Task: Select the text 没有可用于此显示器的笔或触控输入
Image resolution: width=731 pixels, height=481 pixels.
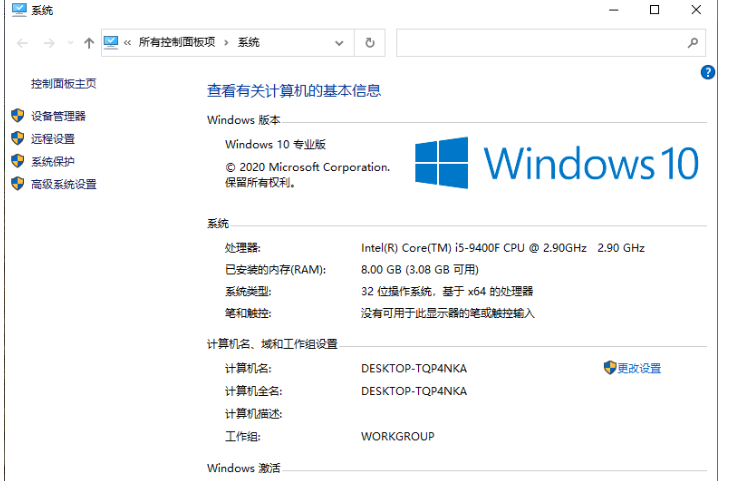Action: tap(448, 314)
